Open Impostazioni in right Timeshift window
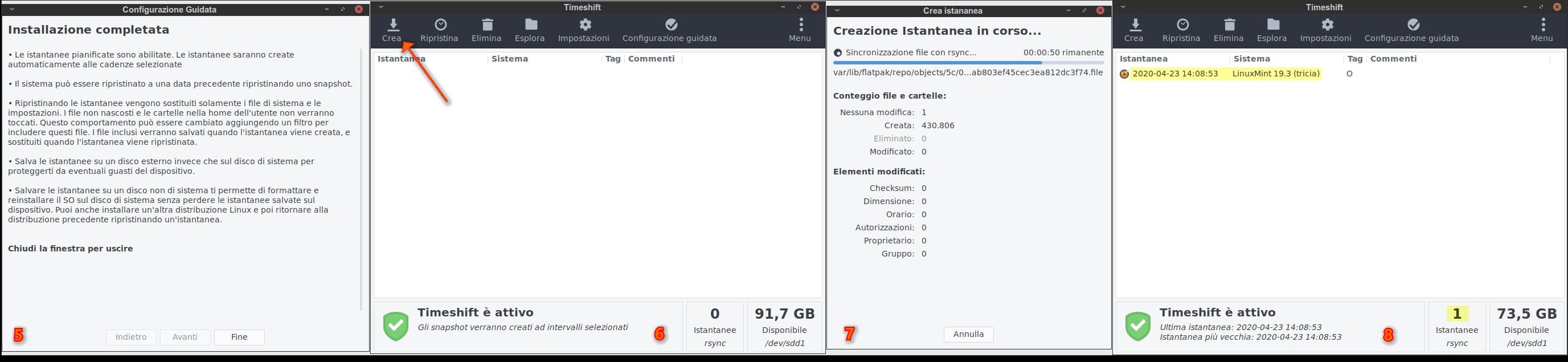Screen dimensions: 1568x362 click(x=1326, y=30)
